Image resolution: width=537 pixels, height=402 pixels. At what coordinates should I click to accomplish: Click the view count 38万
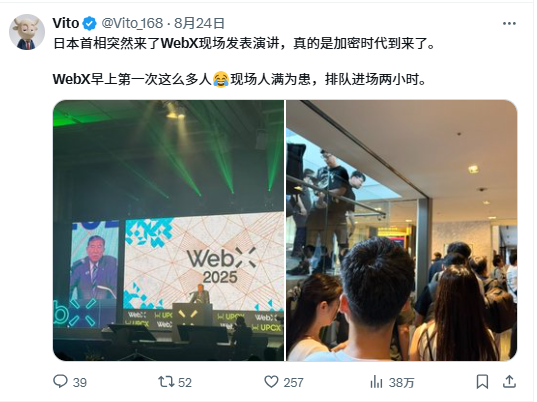click(x=401, y=382)
